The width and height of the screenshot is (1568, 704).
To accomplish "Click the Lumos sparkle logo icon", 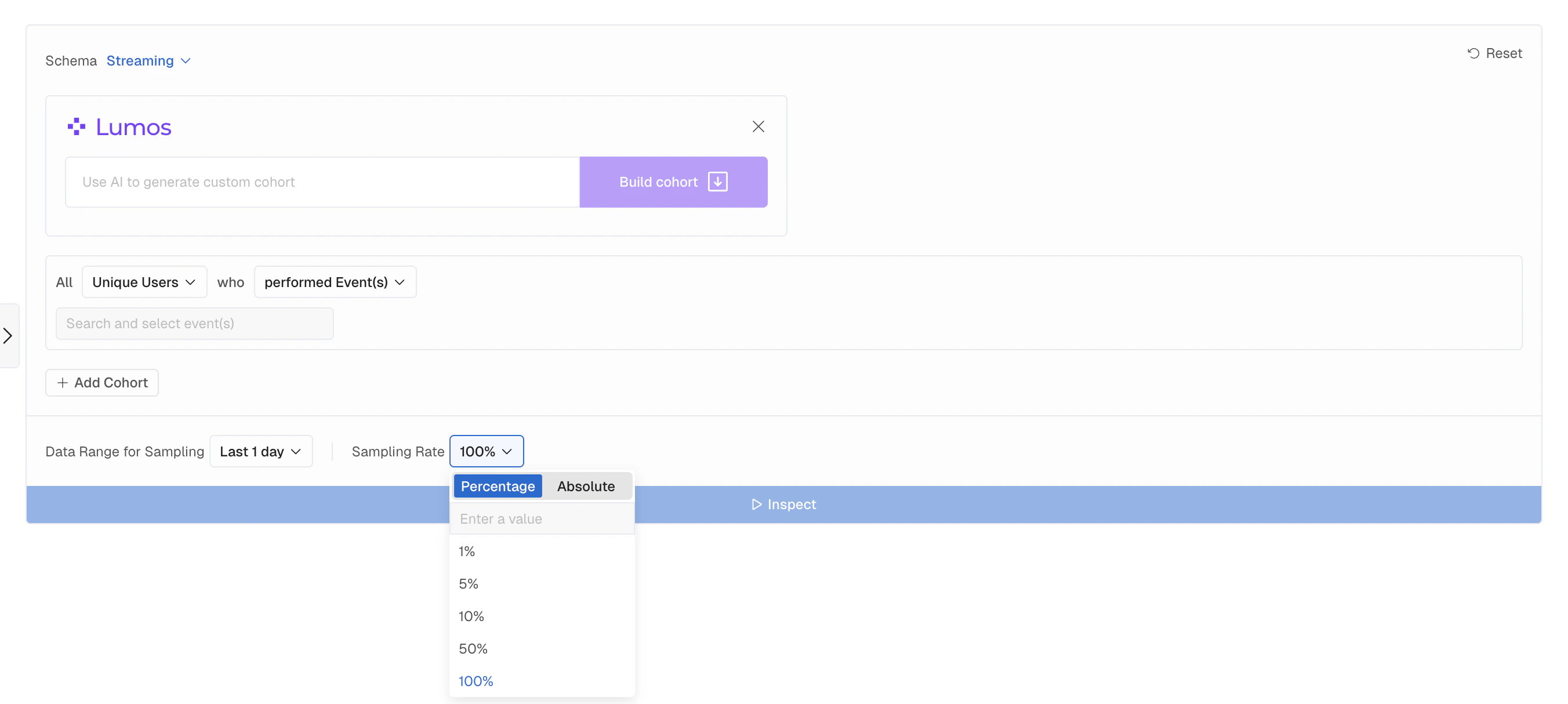I will pos(76,126).
